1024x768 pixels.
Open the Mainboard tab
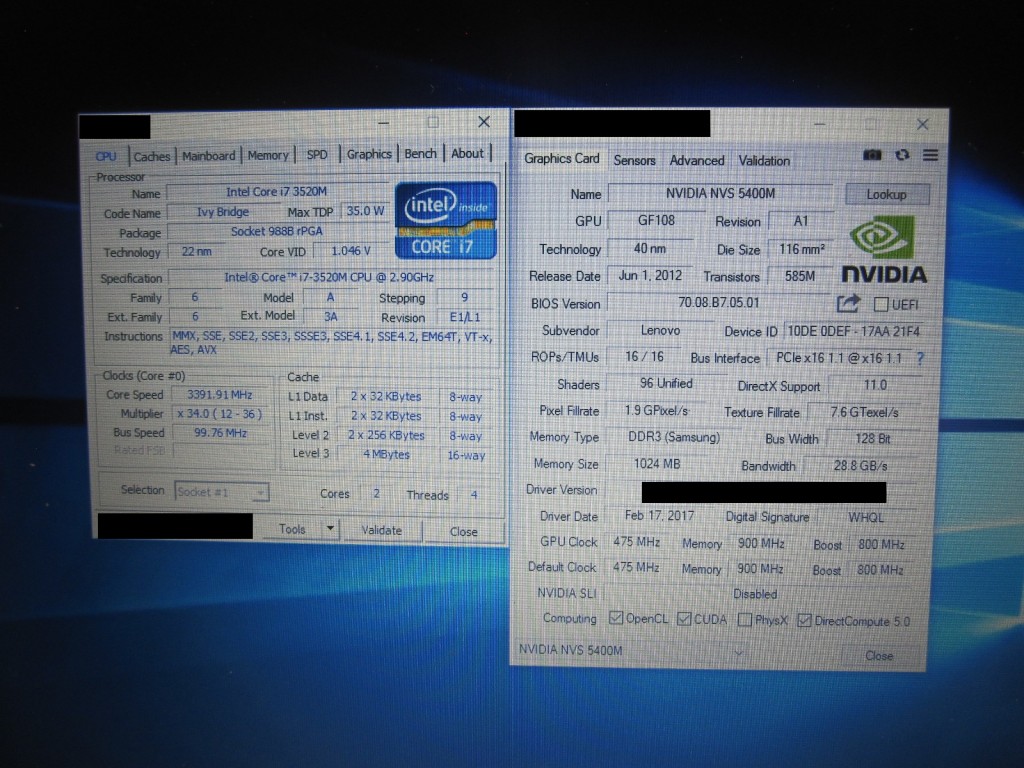pyautogui.click(x=208, y=156)
